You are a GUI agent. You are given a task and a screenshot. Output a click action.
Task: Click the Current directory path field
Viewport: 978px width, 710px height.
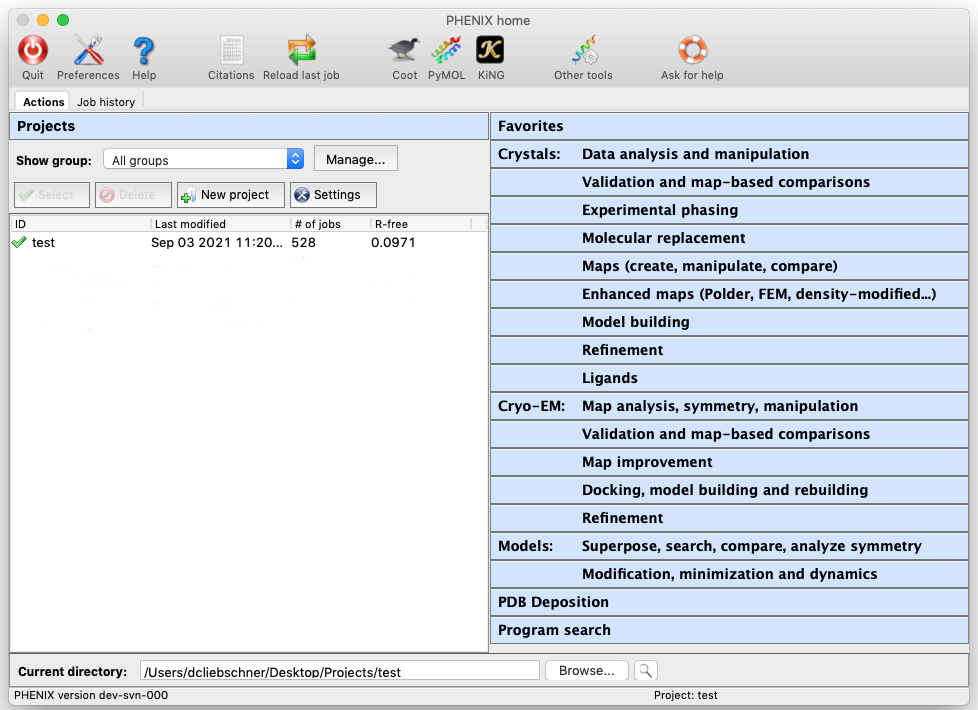[x=339, y=671]
